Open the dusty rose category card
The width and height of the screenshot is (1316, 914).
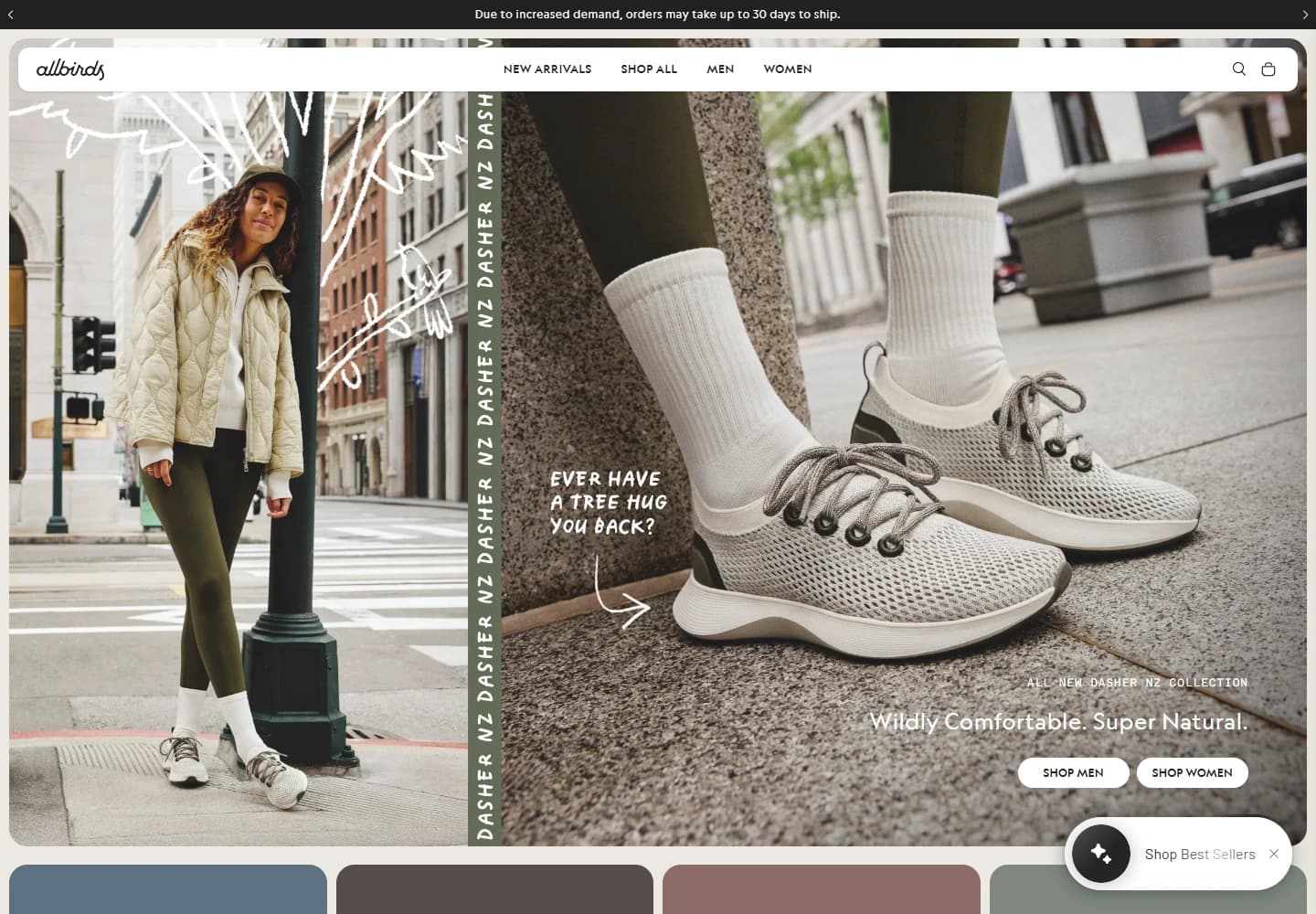pyautogui.click(x=822, y=889)
